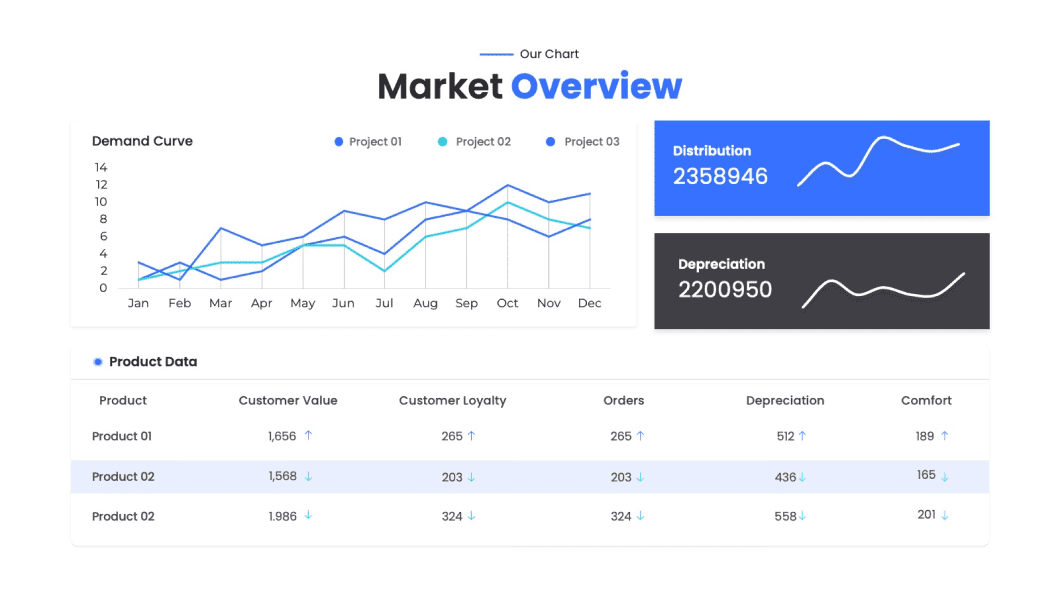The width and height of the screenshot is (1060, 596).
Task: Click the Comfort column header
Action: pos(926,401)
